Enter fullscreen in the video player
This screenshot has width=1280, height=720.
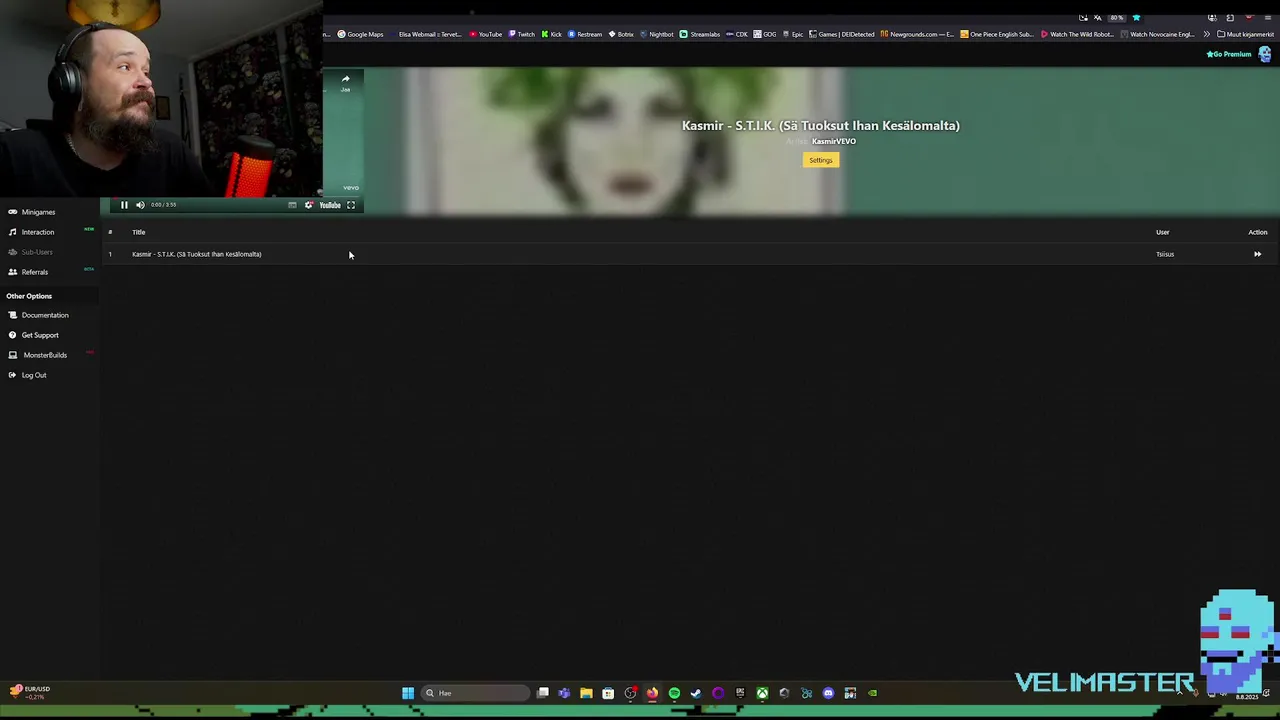351,205
